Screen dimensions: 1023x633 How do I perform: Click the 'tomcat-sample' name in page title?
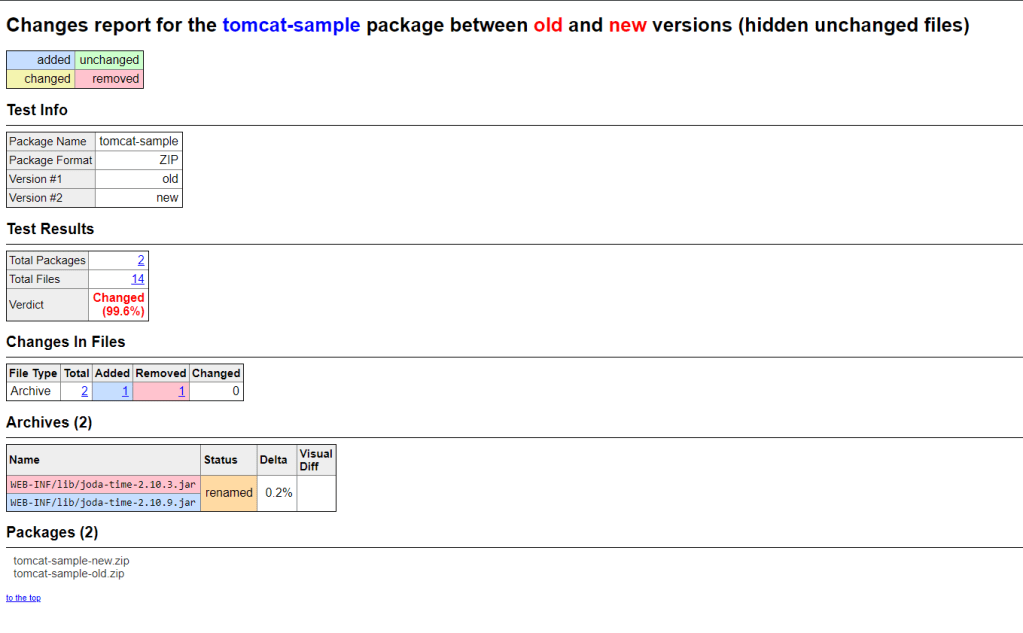(291, 25)
